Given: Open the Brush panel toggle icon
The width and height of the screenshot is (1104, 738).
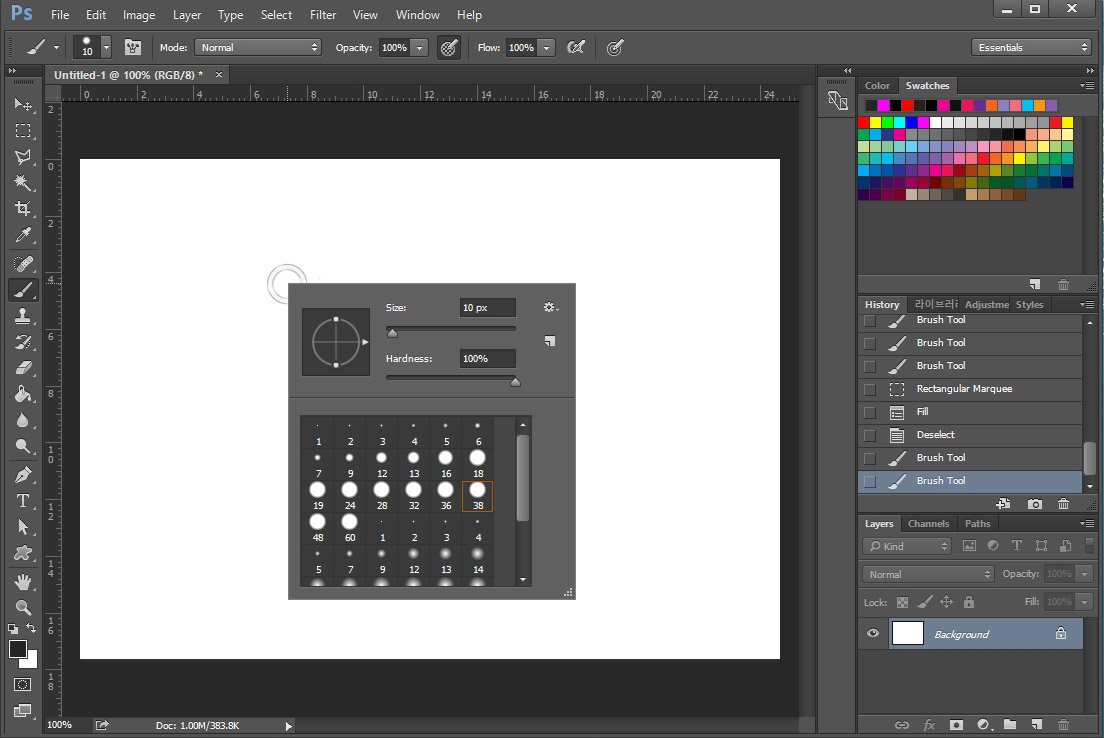Looking at the screenshot, I should (132, 47).
